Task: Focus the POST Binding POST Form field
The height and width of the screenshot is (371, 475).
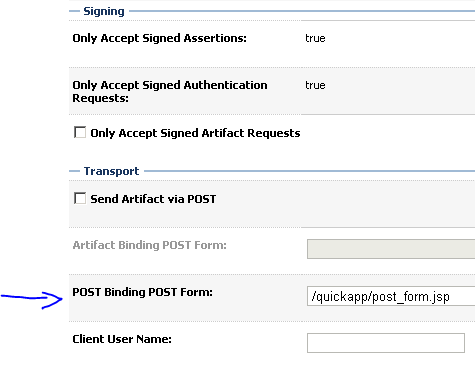Action: pos(391,296)
